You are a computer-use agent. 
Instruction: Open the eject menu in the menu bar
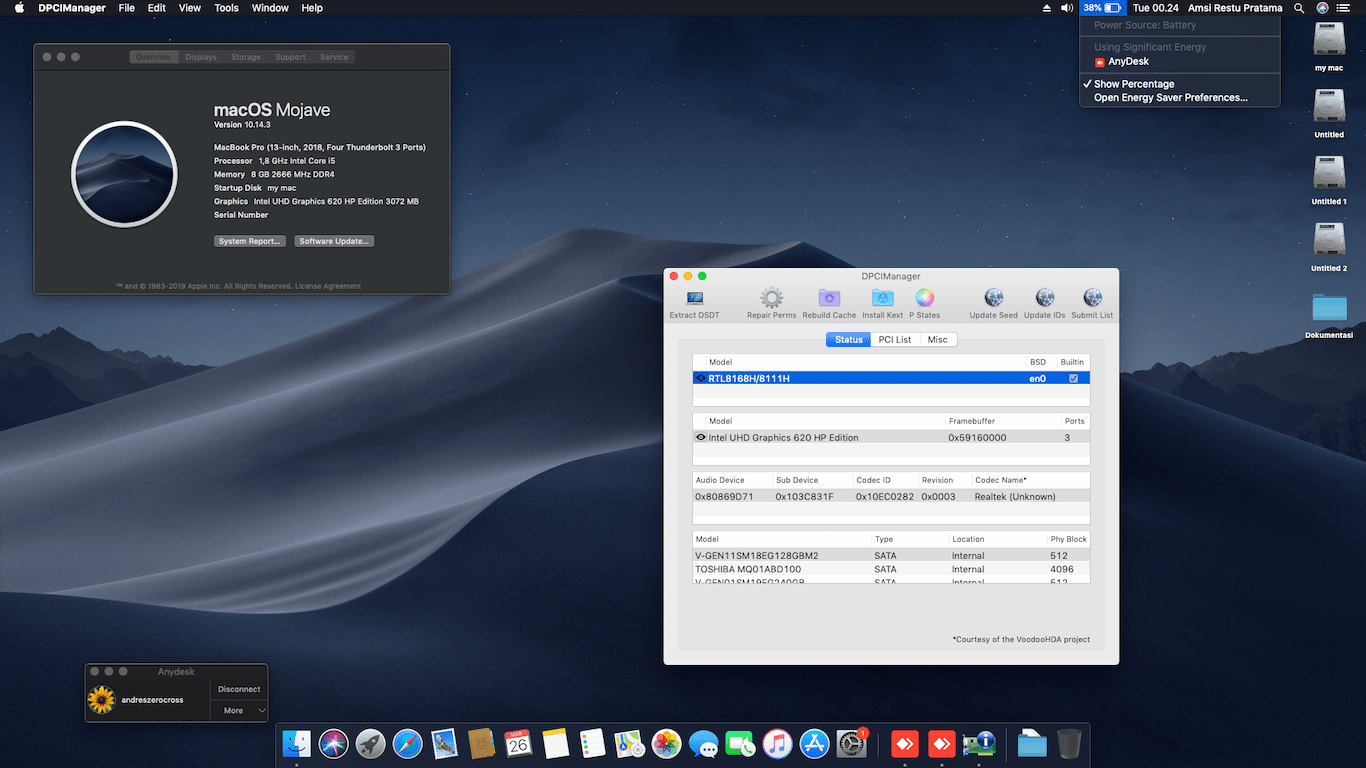click(1046, 8)
